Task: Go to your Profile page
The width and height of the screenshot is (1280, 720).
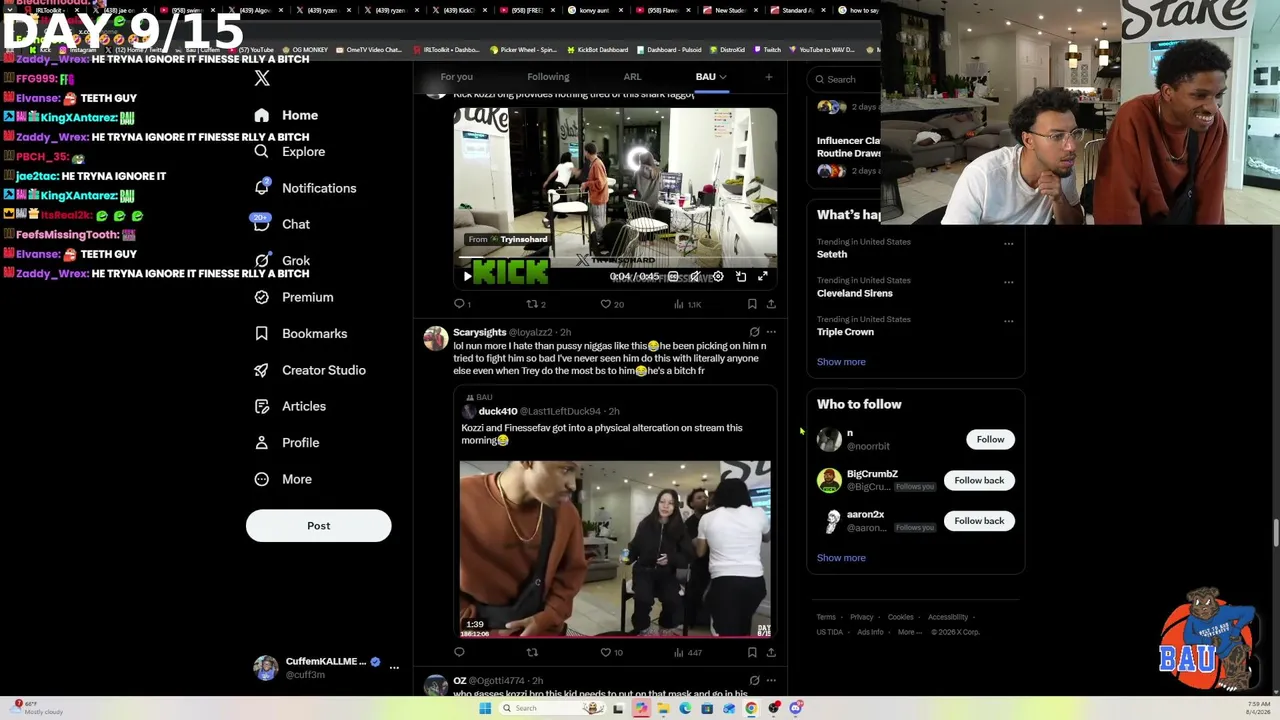Action: pos(286,442)
